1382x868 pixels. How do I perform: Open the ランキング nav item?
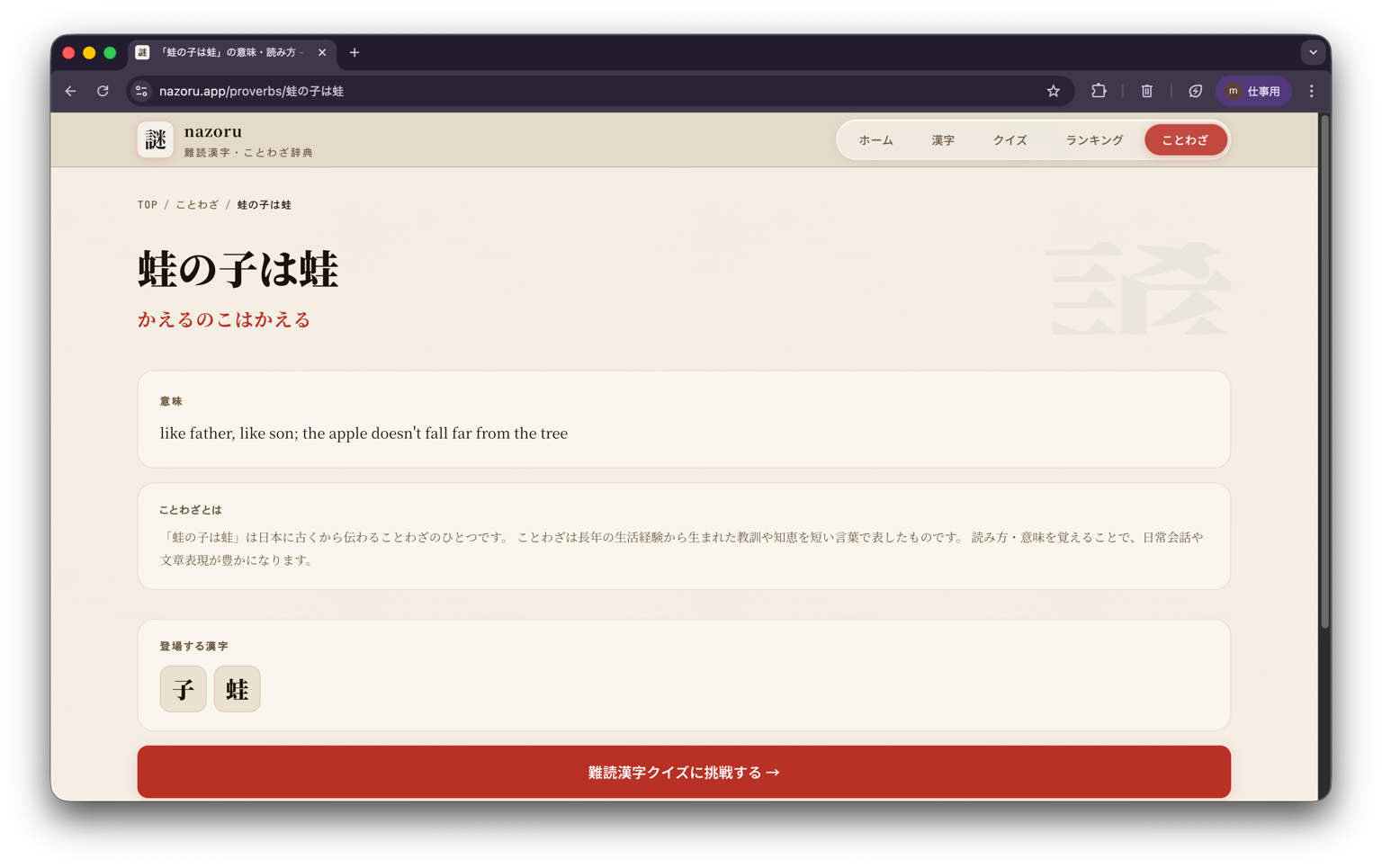1094,140
